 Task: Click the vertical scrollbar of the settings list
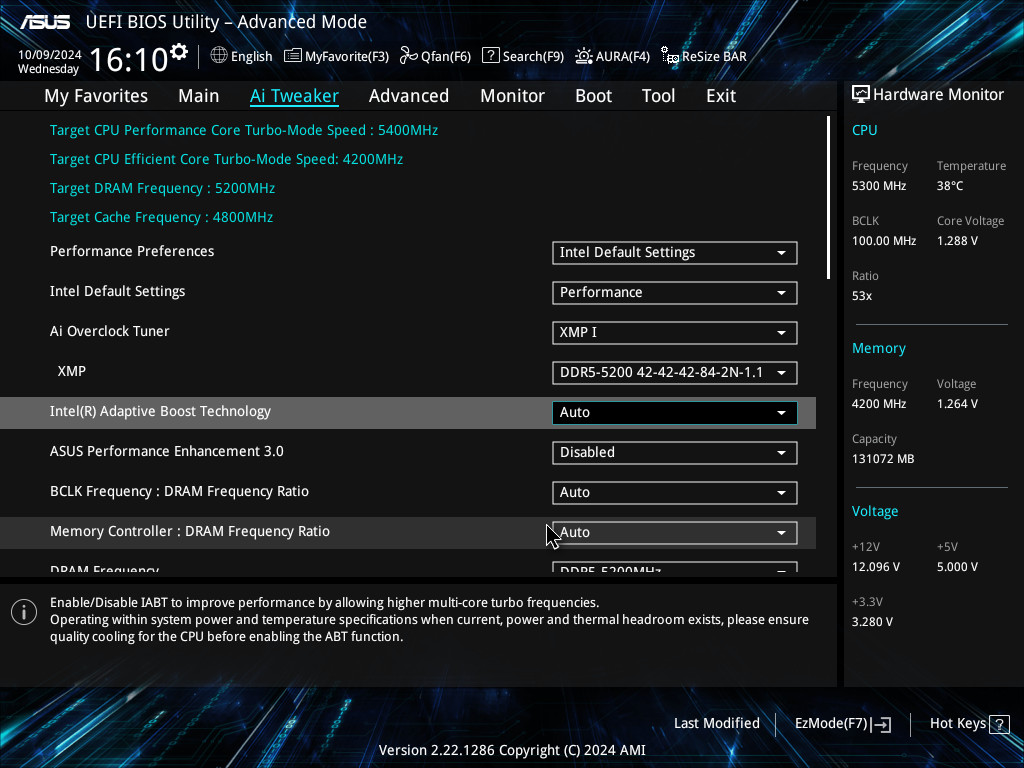pos(828,198)
